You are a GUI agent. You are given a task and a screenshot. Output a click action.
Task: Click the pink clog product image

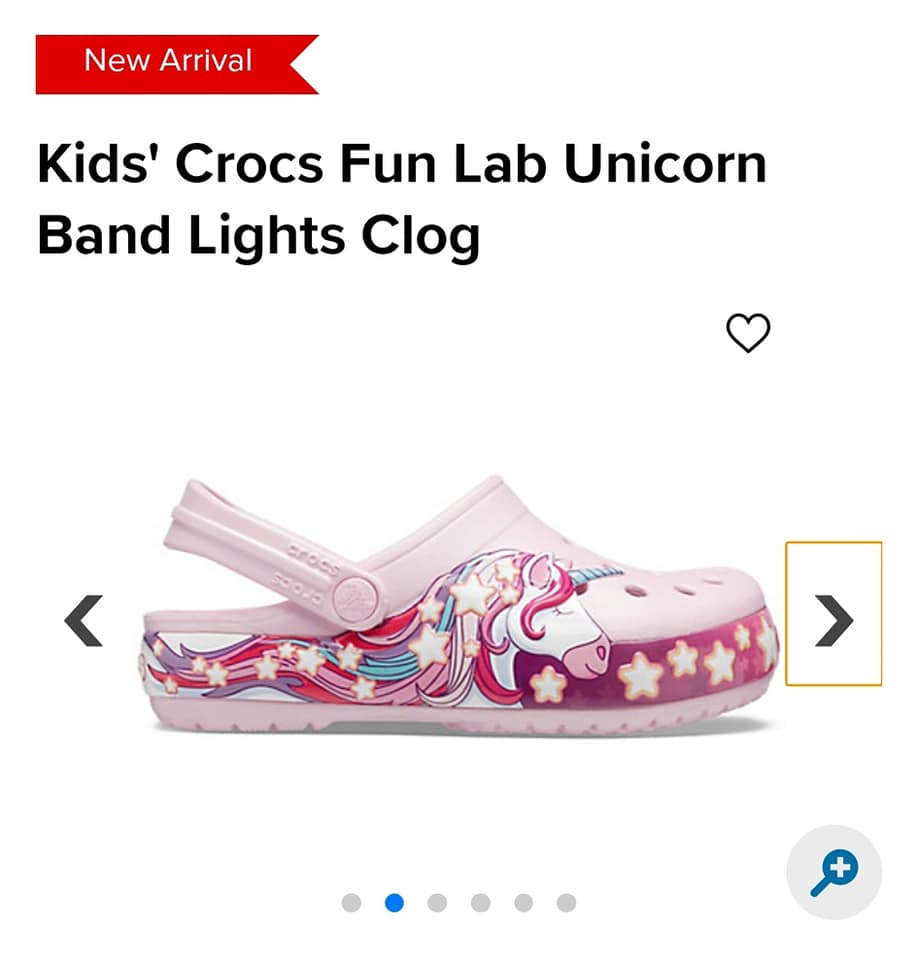[x=461, y=605]
